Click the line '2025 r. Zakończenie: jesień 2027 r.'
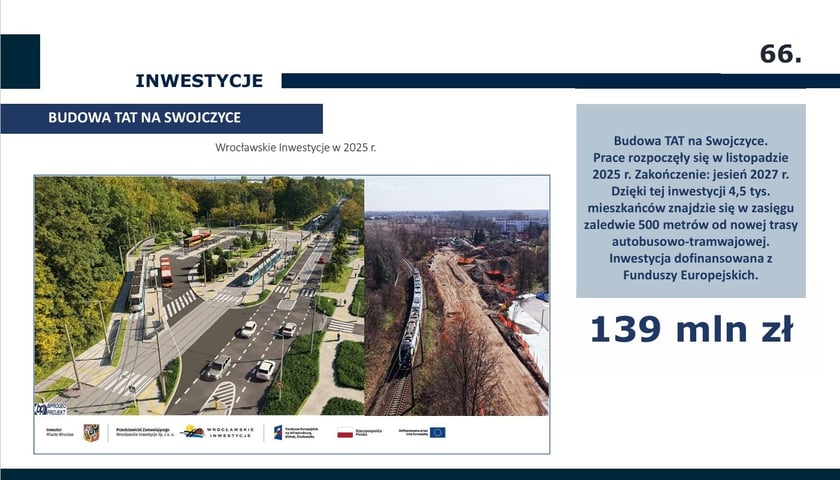840x480 pixels. pos(691,174)
